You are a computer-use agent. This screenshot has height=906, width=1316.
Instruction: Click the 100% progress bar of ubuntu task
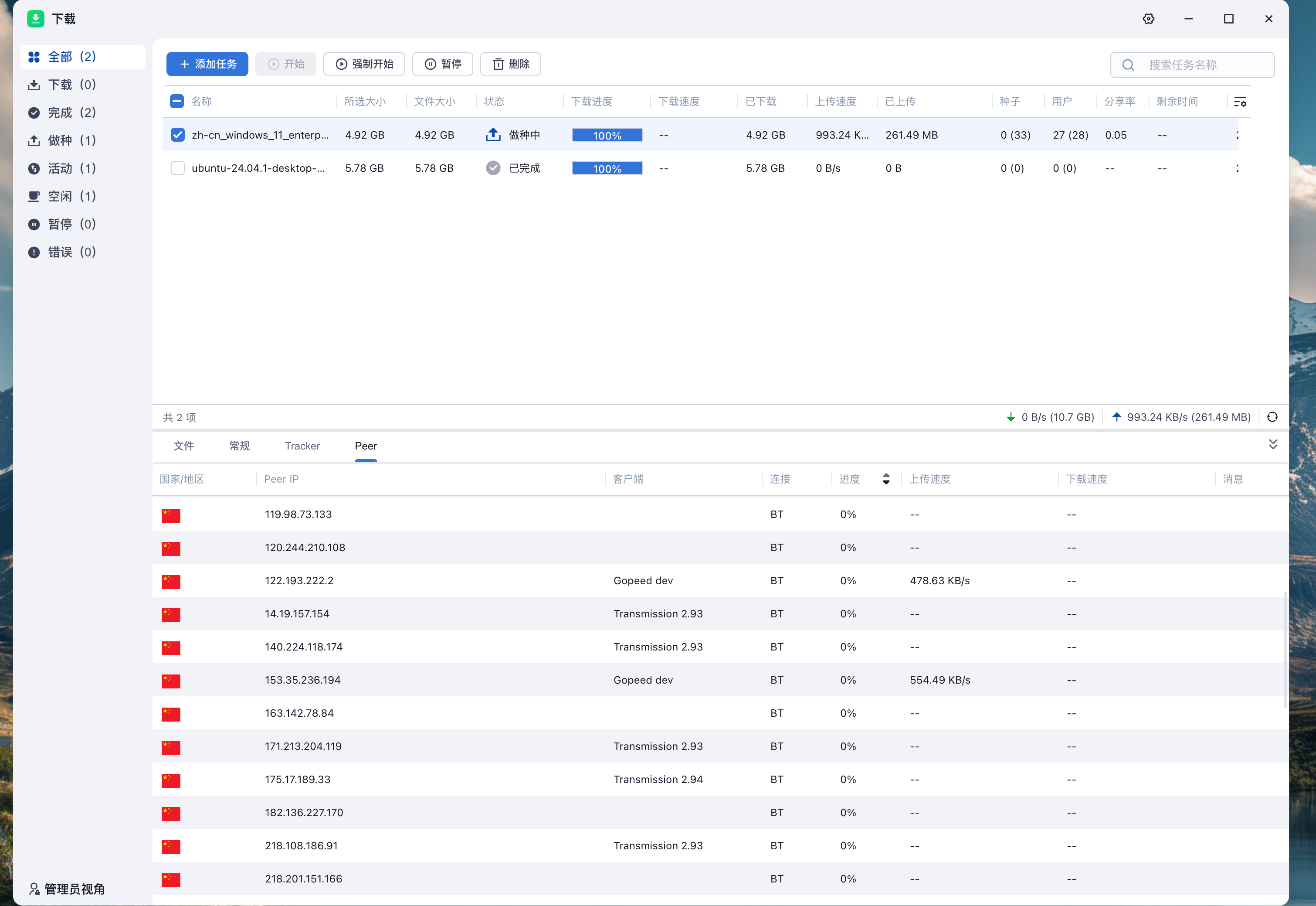click(x=607, y=168)
